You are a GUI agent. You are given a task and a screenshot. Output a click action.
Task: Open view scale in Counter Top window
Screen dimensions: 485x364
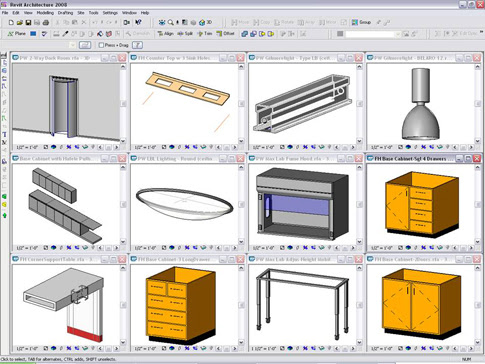146,147
